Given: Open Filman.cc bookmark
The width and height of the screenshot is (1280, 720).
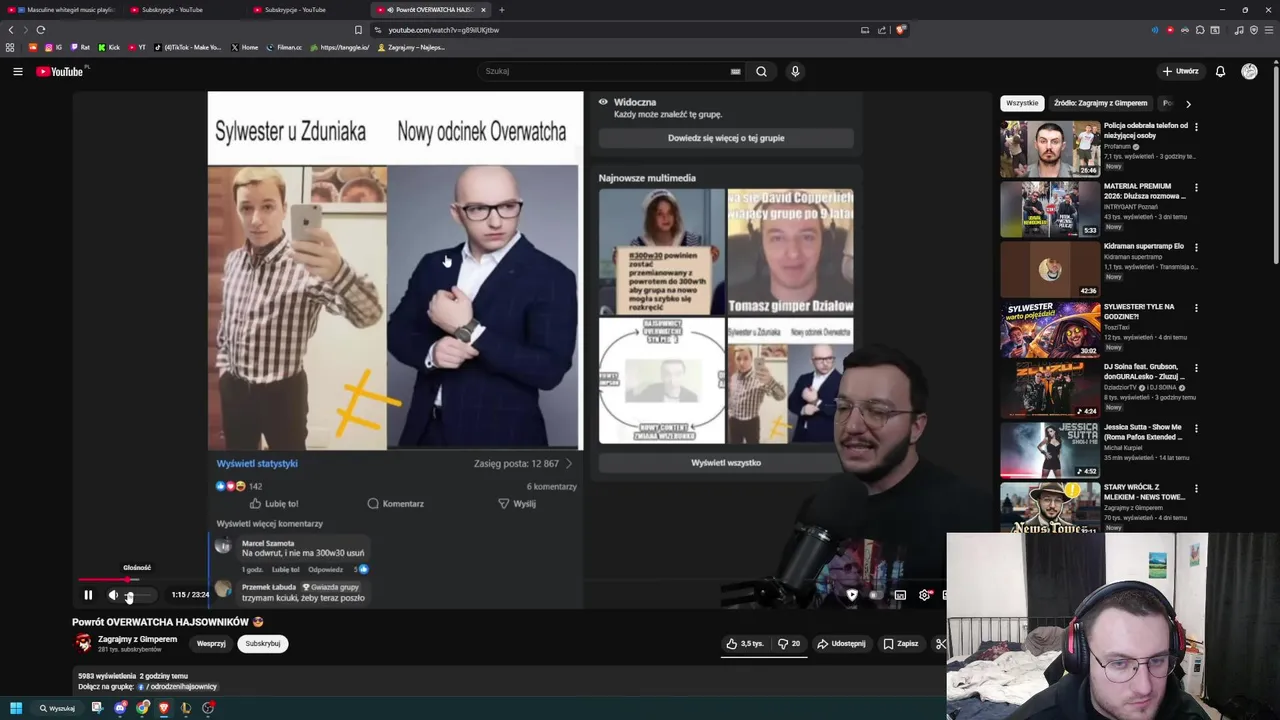Looking at the screenshot, I should pos(284,47).
